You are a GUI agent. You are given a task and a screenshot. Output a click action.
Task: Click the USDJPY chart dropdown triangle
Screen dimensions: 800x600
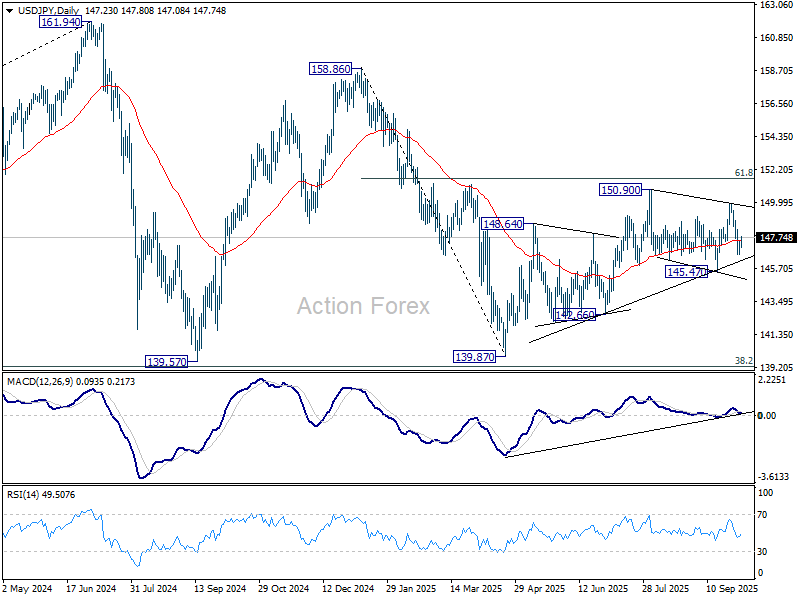(x=9, y=11)
